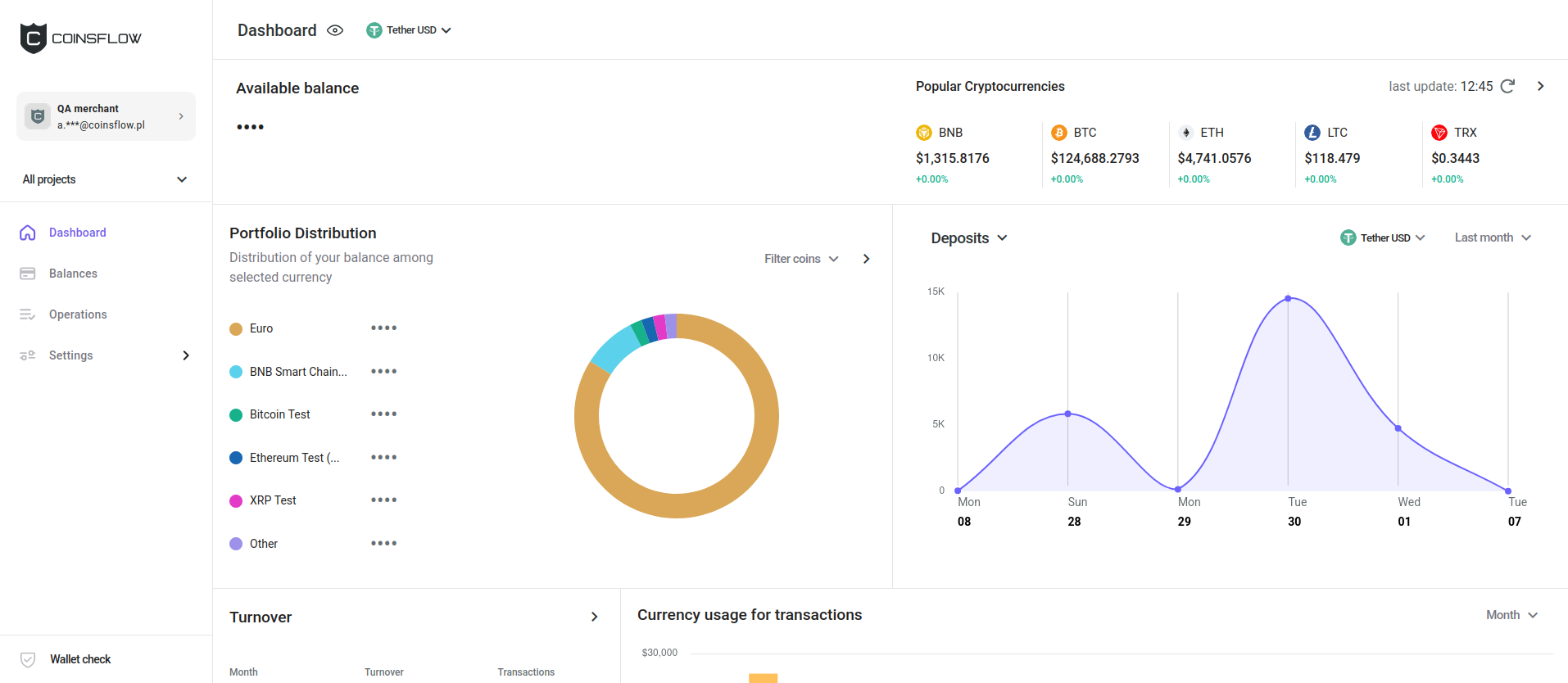Click the TRX coin icon
The image size is (1568, 683).
click(x=1439, y=133)
